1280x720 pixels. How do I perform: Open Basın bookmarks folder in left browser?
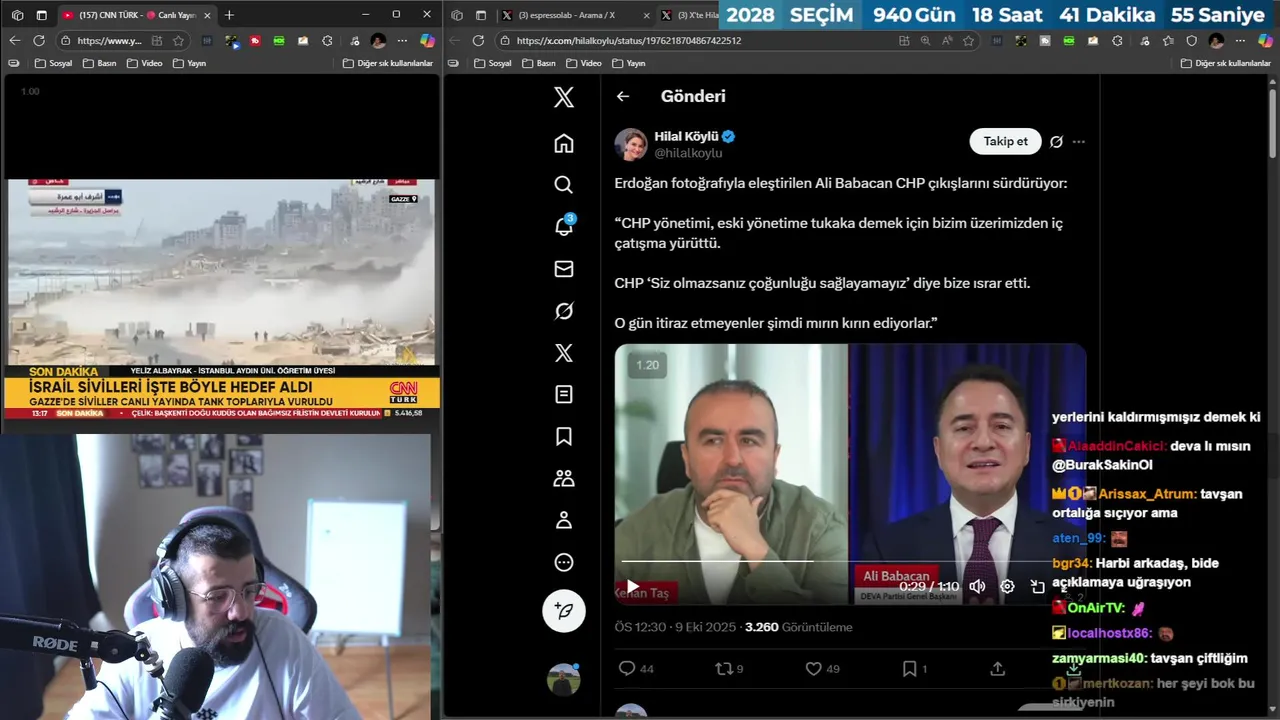click(99, 63)
